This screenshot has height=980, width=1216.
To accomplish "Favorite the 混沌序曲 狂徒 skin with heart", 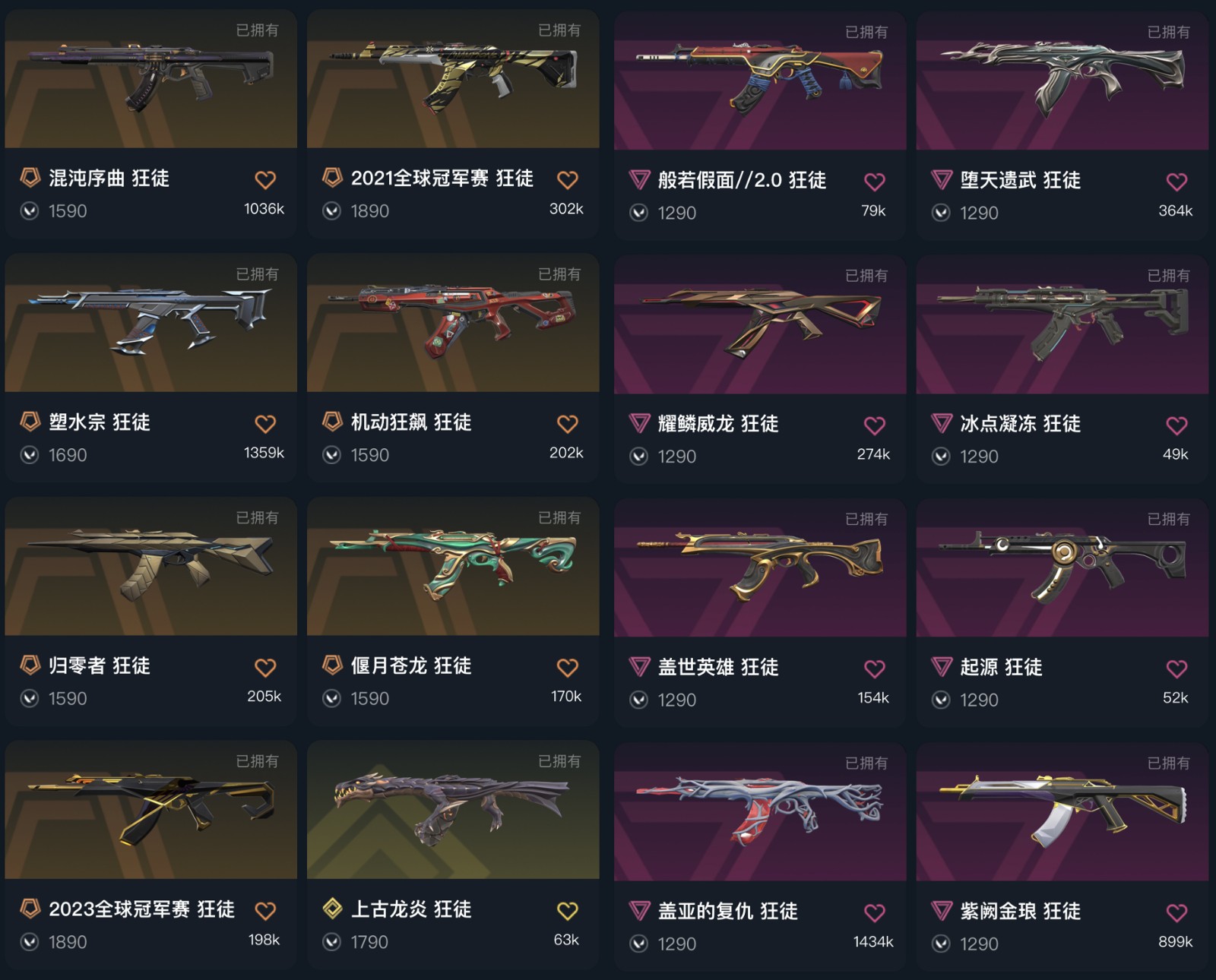I will point(265,180).
